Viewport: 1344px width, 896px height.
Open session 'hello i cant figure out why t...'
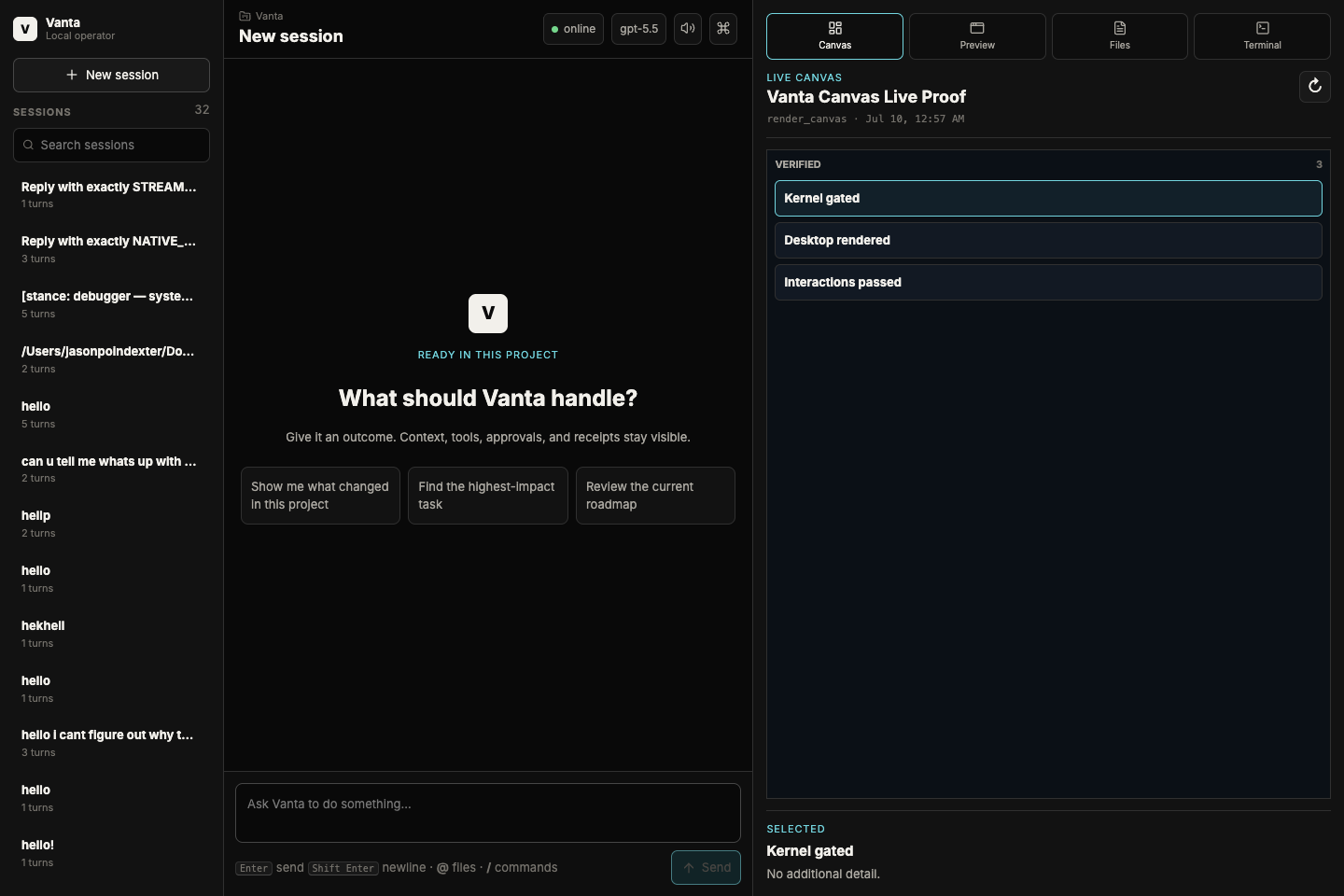[x=111, y=743]
